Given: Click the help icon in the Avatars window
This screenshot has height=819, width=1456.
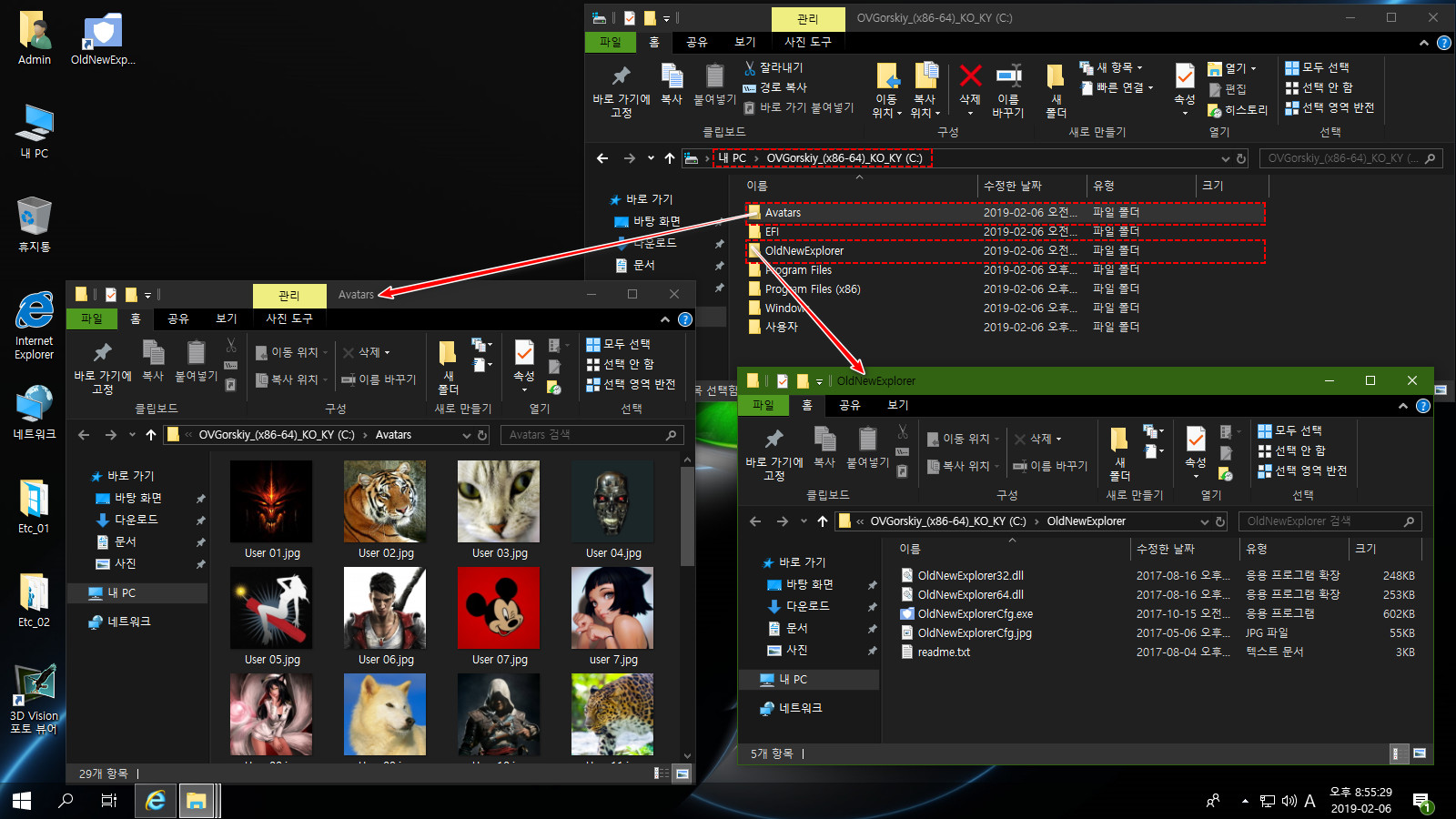Looking at the screenshot, I should coord(685,319).
